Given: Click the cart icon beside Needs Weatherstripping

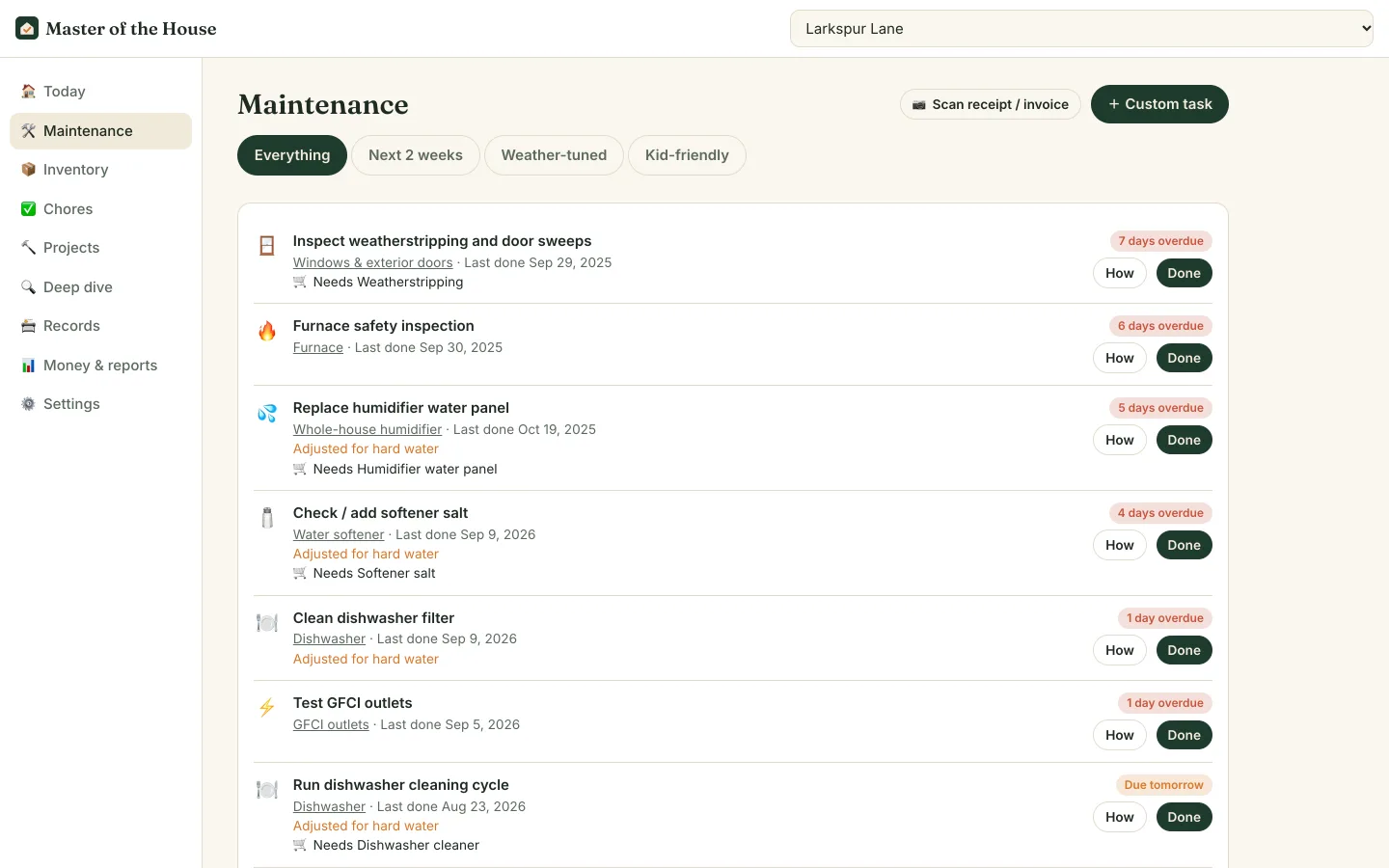Looking at the screenshot, I should [300, 283].
